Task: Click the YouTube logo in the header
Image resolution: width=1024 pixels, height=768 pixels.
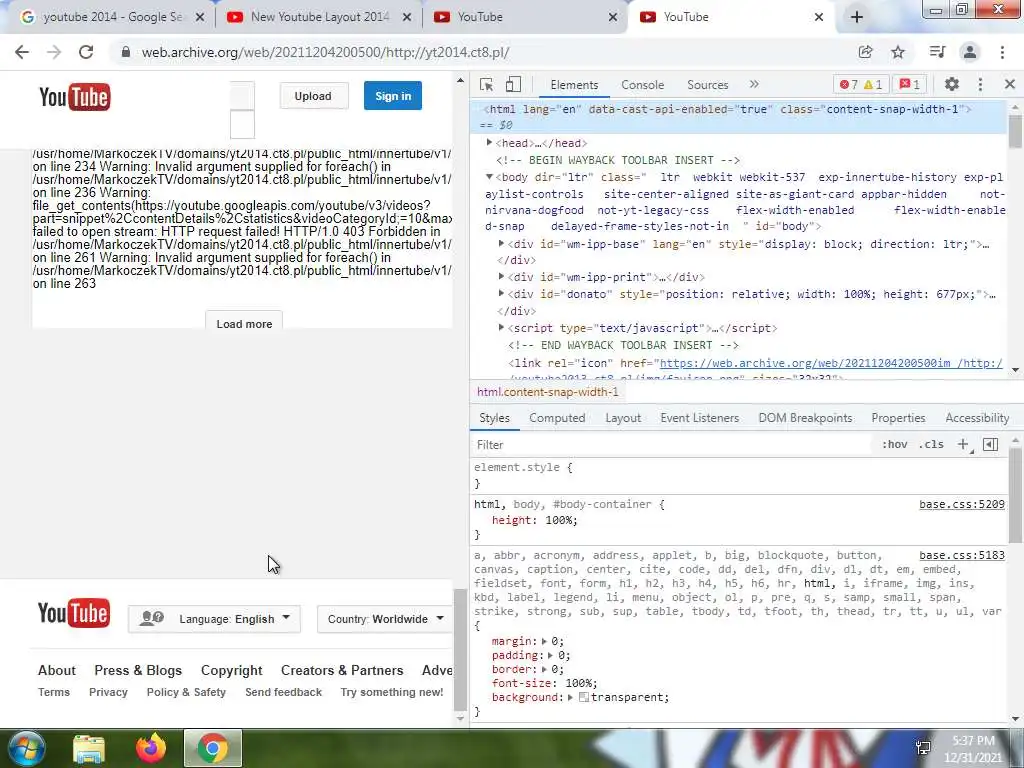Action: [74, 97]
